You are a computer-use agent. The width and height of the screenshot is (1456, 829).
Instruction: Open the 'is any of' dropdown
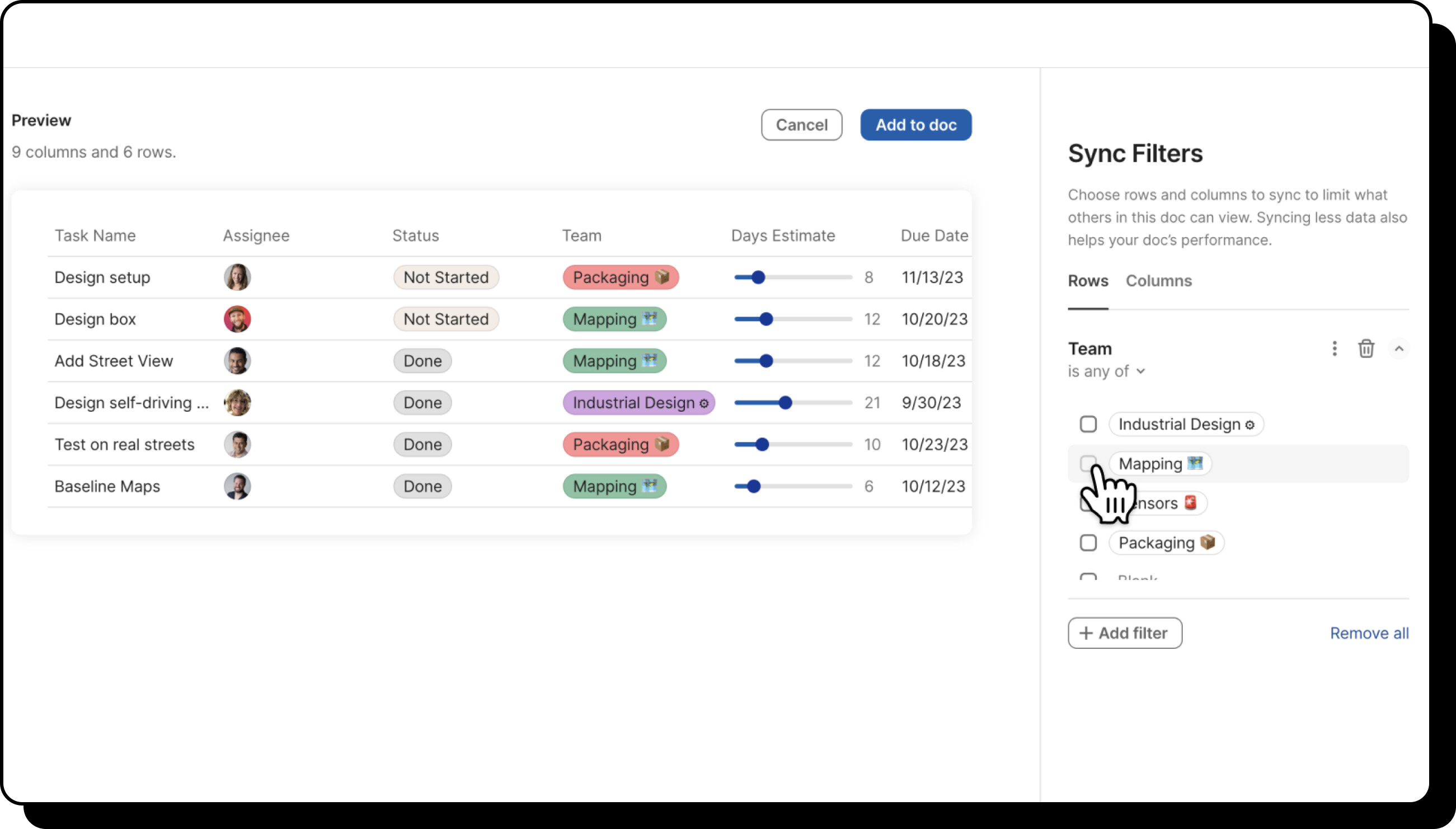tap(1106, 371)
